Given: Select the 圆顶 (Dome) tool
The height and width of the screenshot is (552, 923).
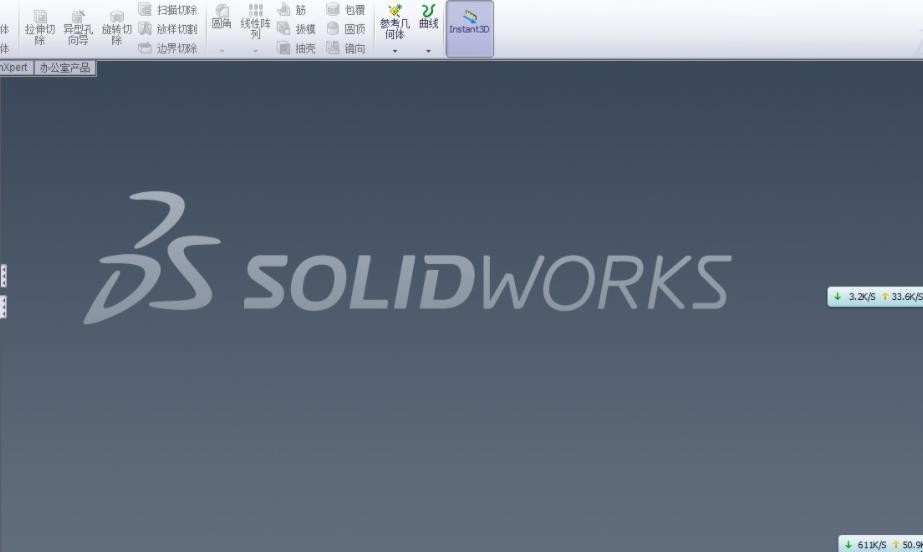Looking at the screenshot, I should pyautogui.click(x=346, y=28).
